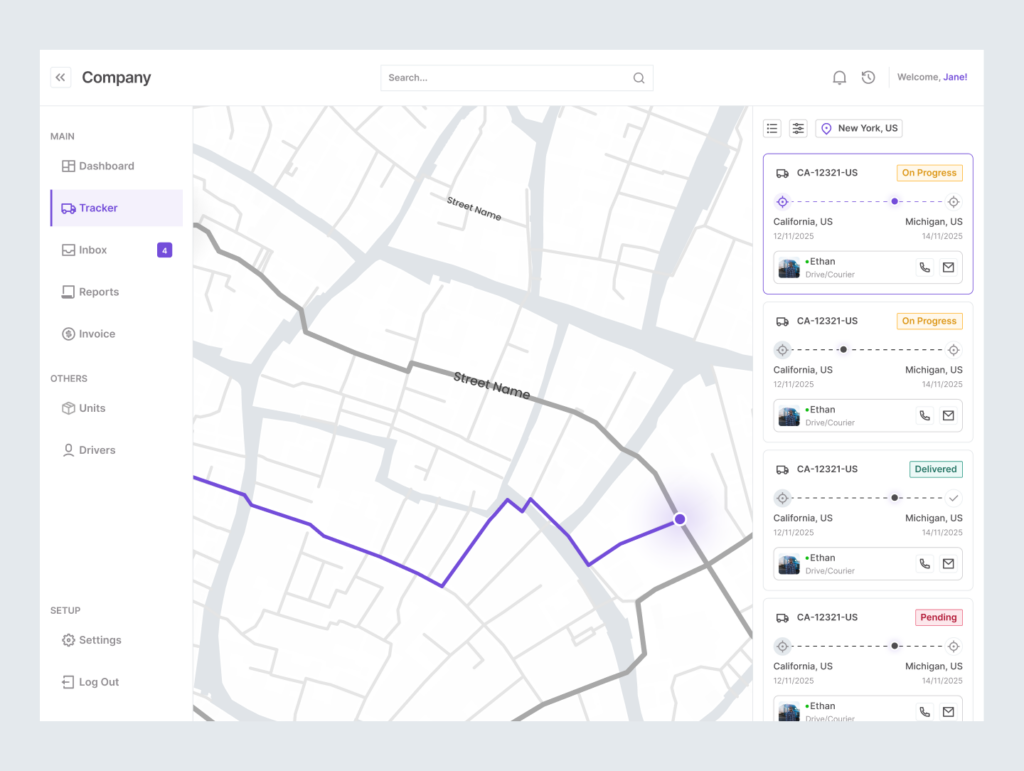Call Ethan from the first shipment card
The image size is (1024, 771).
[x=924, y=267]
